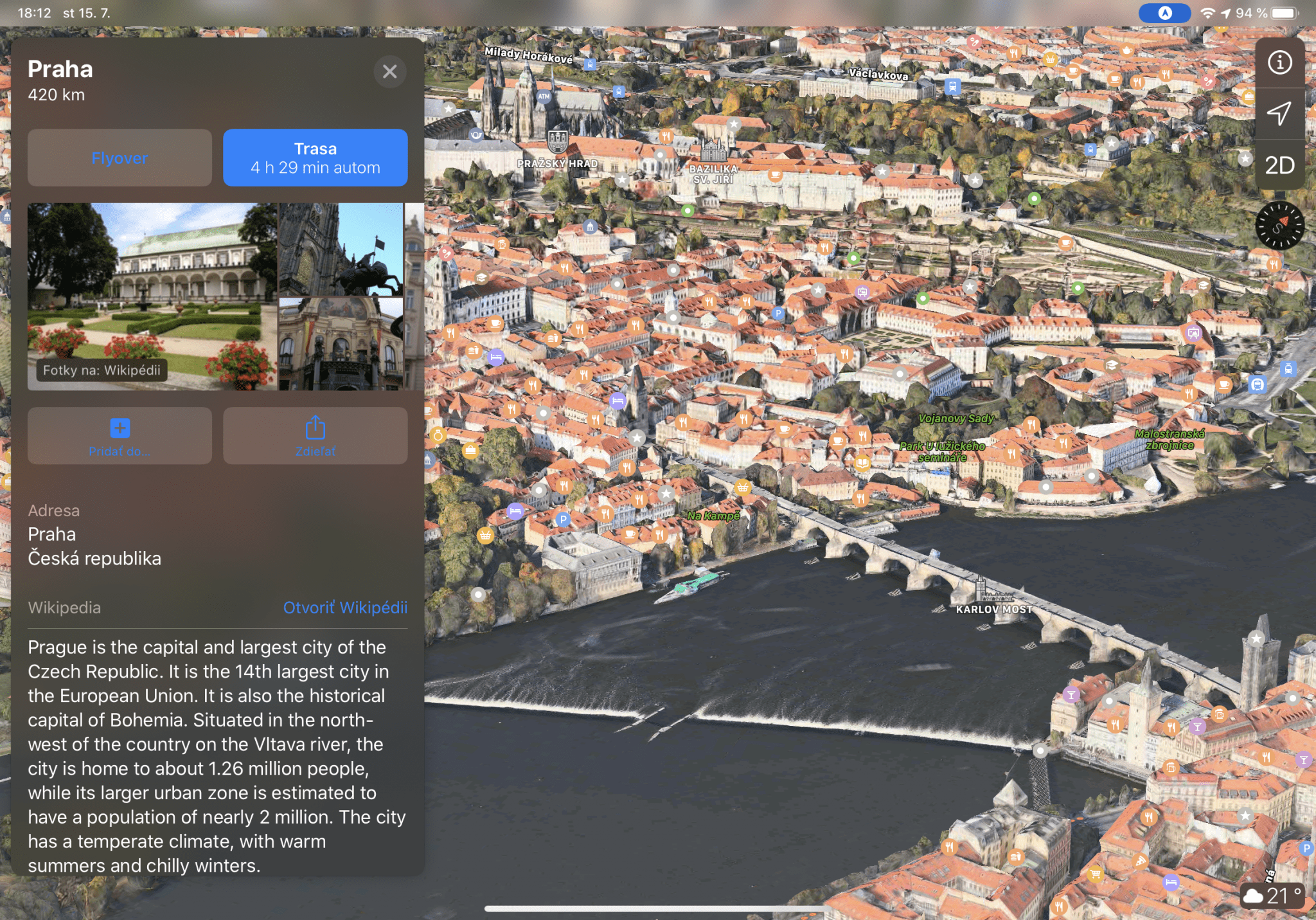1316x920 pixels.
Task: Select the Bazilika Sv. Jiří landmark icon
Action: point(713,150)
